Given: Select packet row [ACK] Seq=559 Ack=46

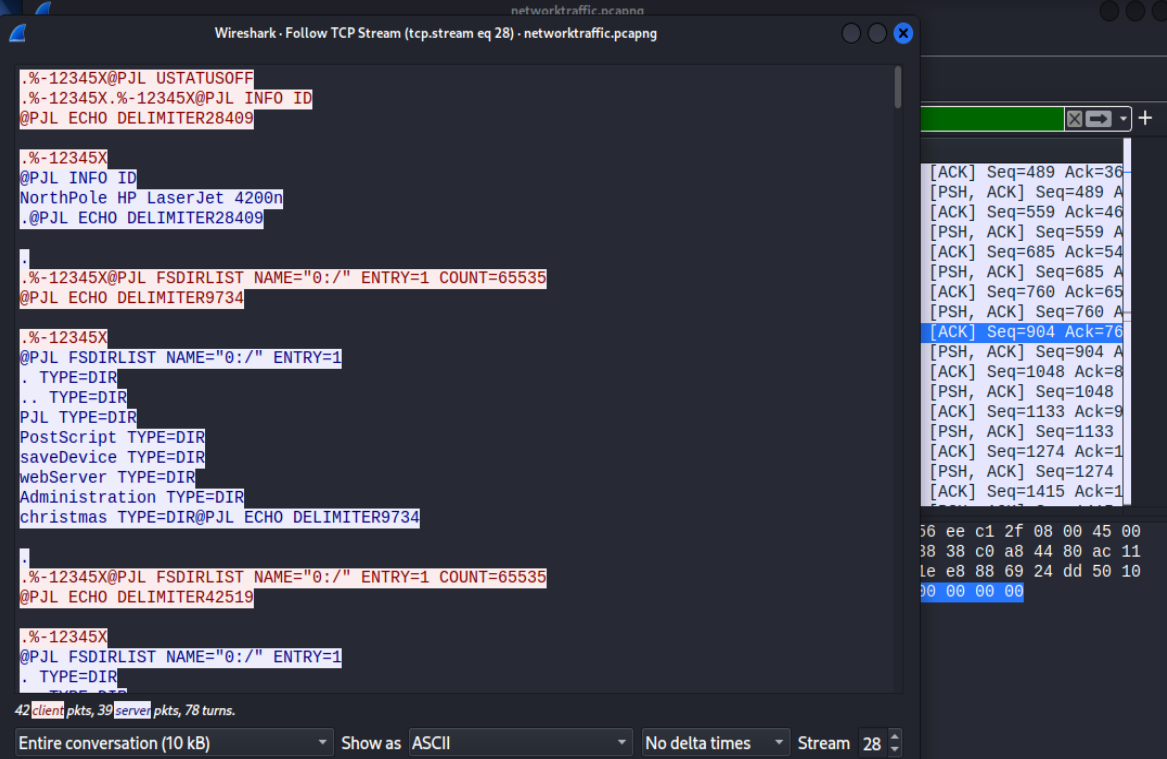Looking at the screenshot, I should pos(1022,212).
